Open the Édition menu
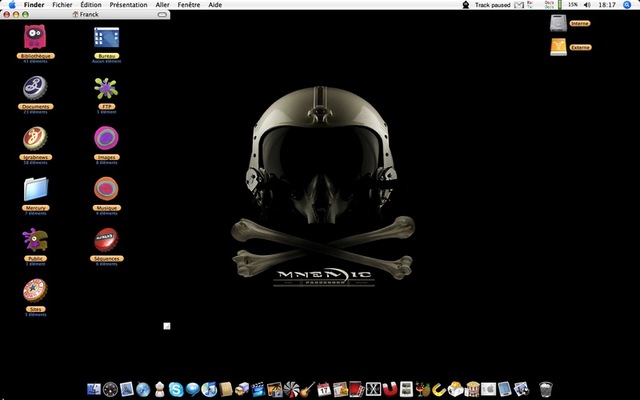This screenshot has width=640, height=400. click(91, 5)
